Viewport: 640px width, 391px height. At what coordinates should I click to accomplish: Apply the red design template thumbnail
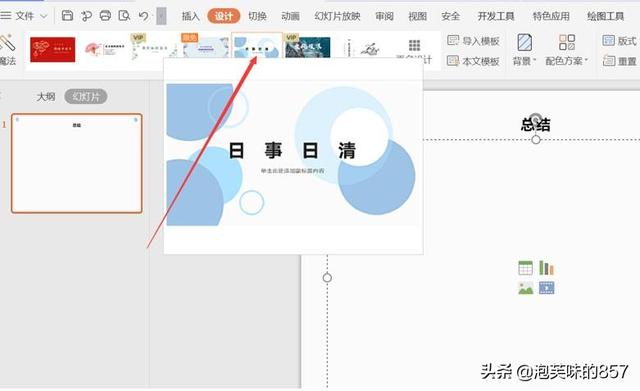(x=53, y=49)
